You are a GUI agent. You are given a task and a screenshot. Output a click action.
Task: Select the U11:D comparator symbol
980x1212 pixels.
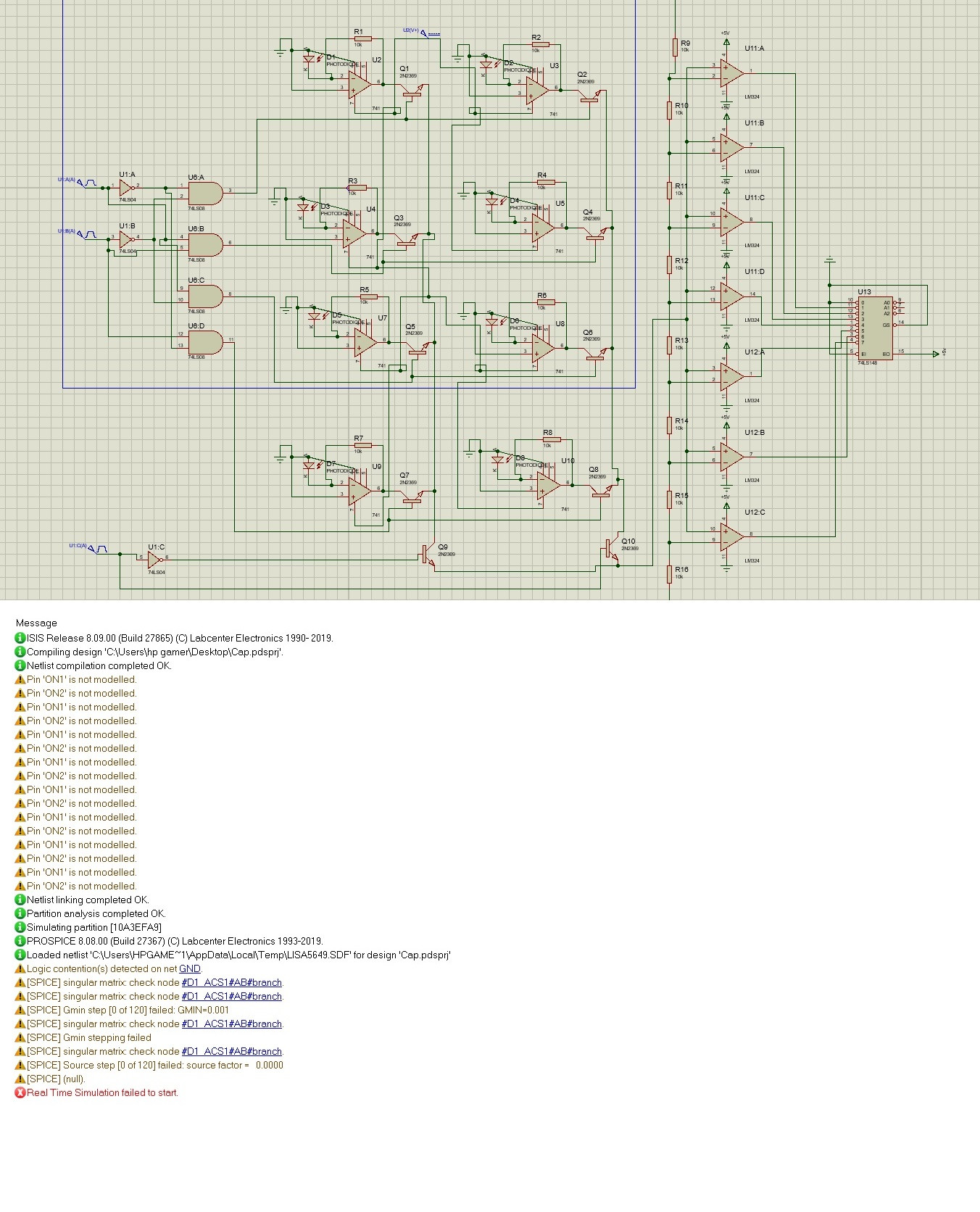click(732, 296)
